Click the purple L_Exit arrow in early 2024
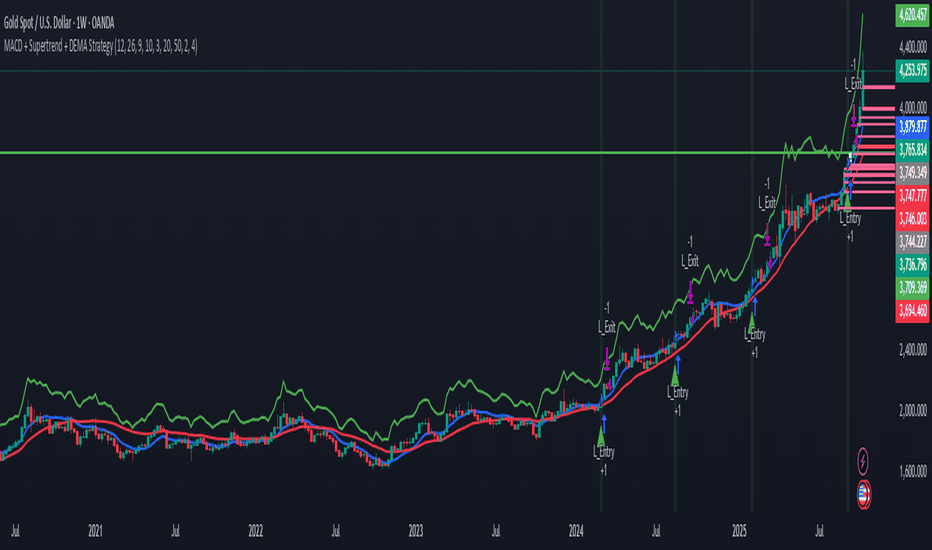This screenshot has width=932, height=550. 607,353
